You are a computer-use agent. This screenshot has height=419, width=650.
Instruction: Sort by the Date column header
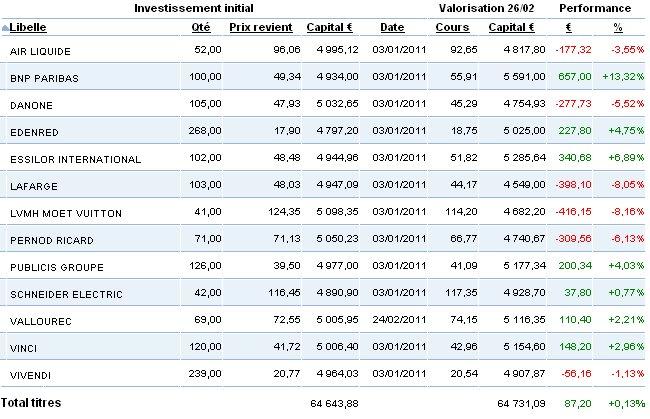392,27
